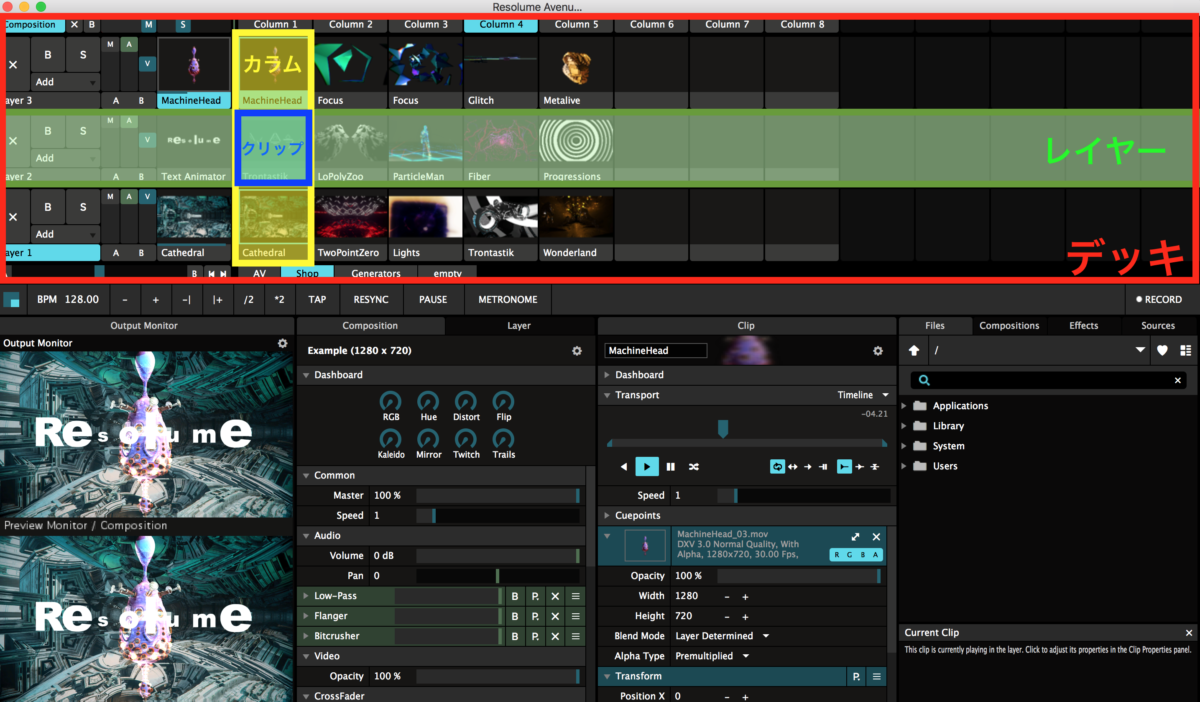Bypass the Bitcrusher effect with B
Screen dimensions: 1200x702
[515, 636]
